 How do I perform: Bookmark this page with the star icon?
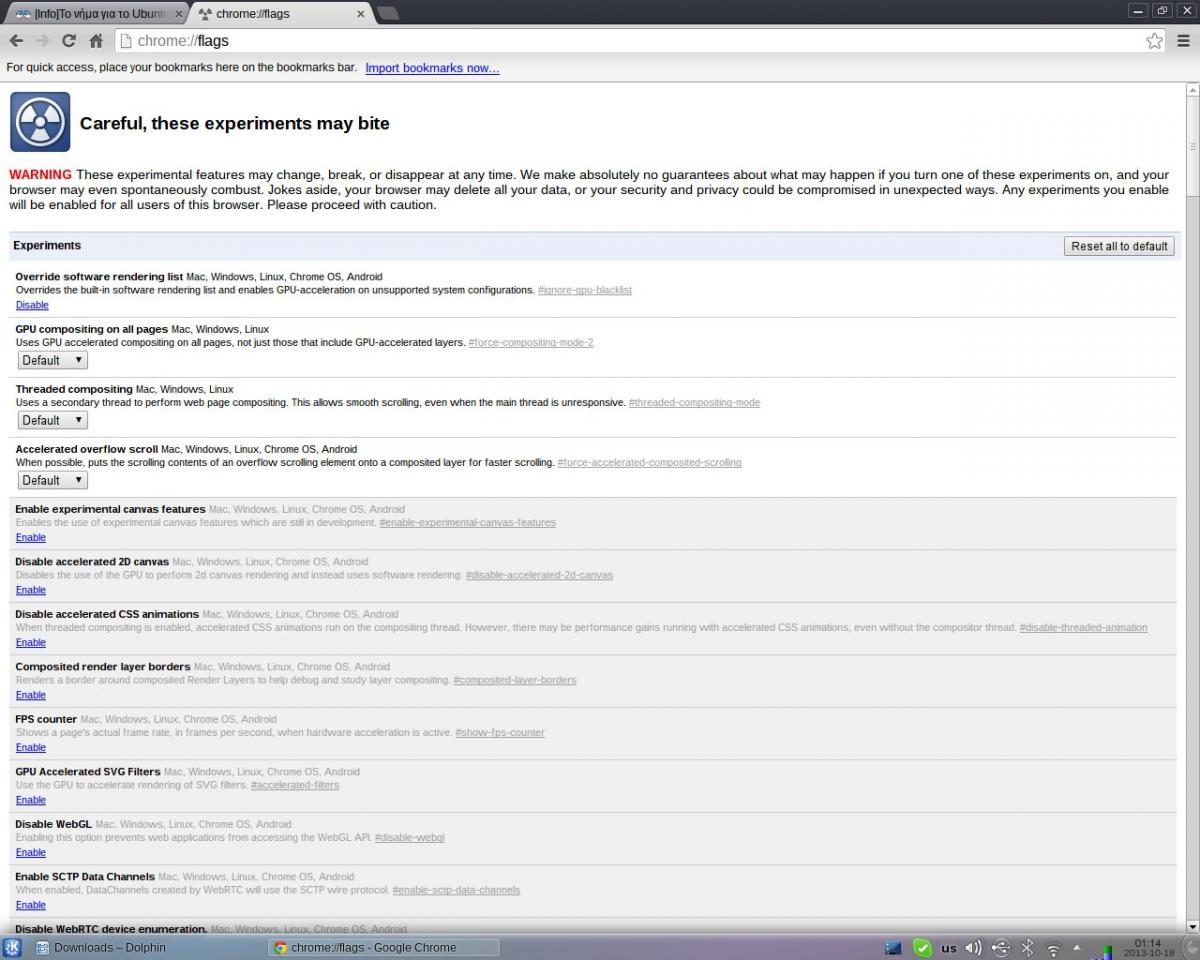(1154, 41)
